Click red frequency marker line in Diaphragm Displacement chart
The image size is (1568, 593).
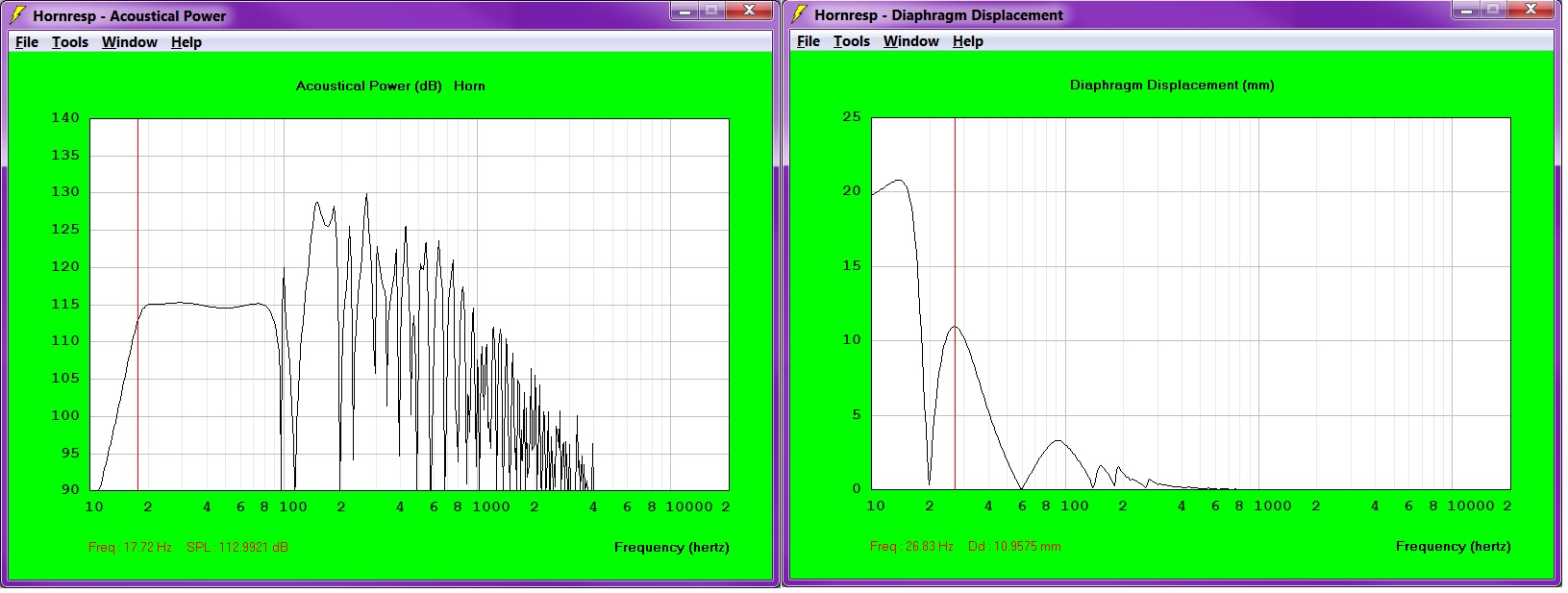click(x=955, y=303)
